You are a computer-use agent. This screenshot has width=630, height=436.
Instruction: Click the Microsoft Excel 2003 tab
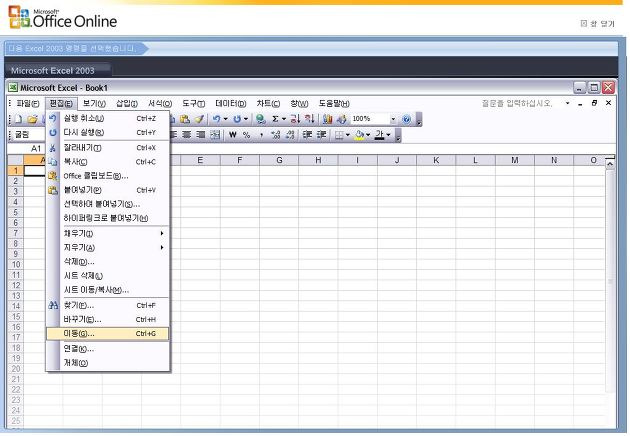tap(56, 70)
